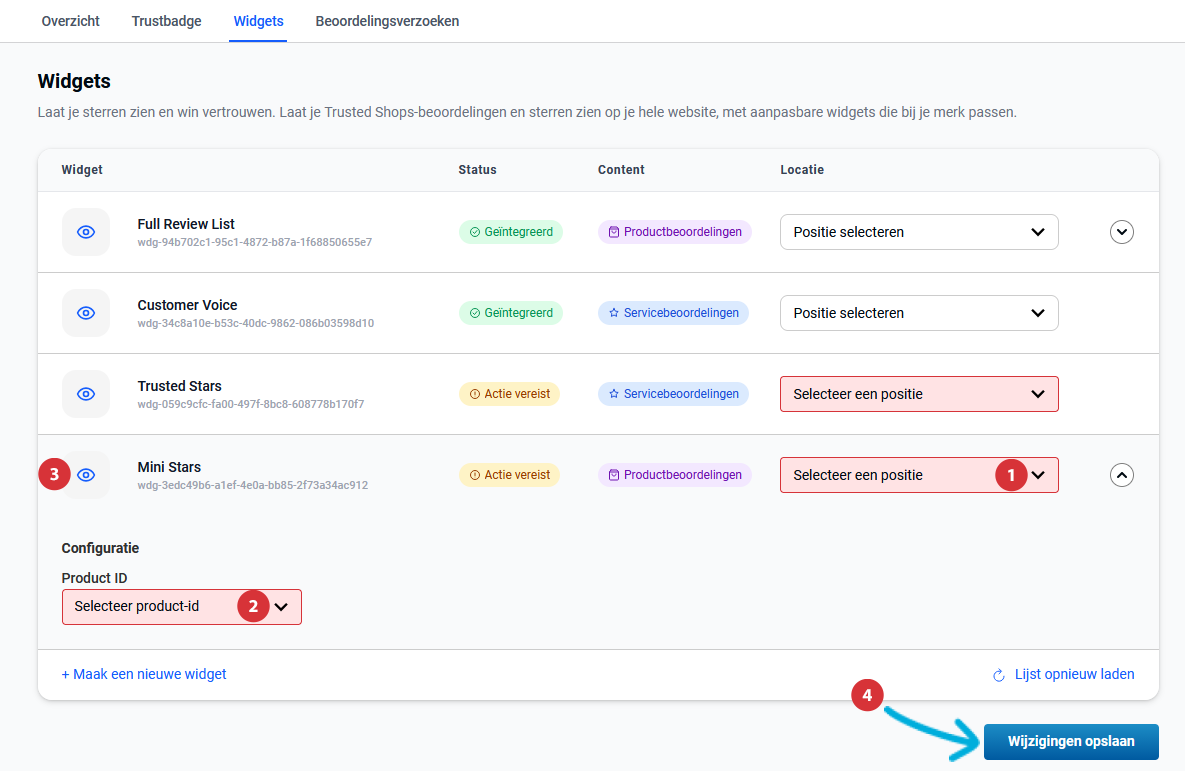Open the Customer Voice position dropdown
The image size is (1185, 771).
tap(918, 313)
